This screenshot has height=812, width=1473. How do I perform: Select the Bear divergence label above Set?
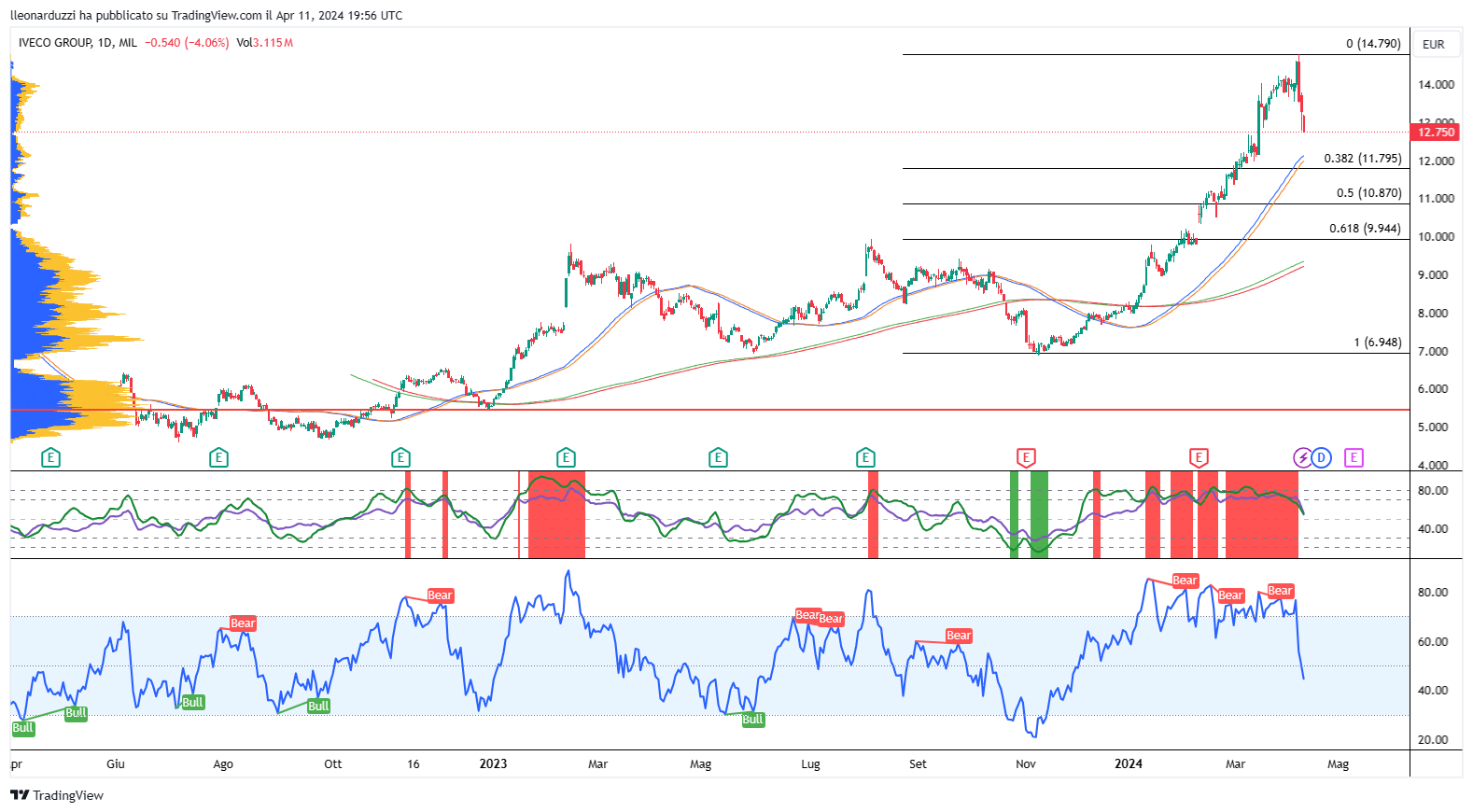coord(959,636)
